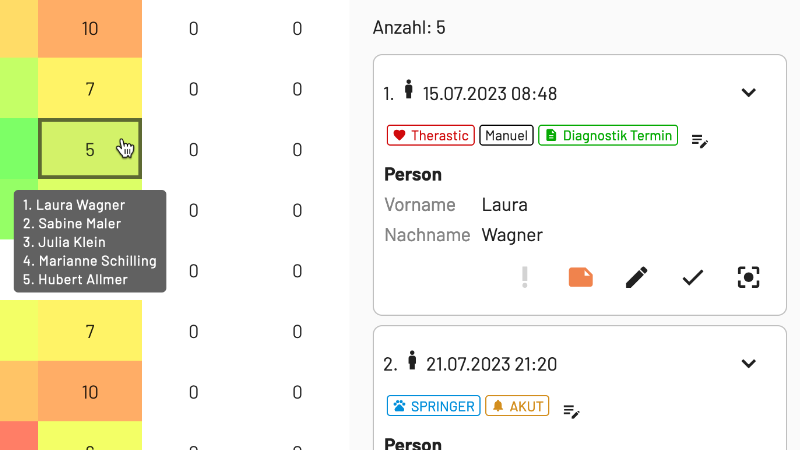
Task: Click the Diagnostik Termin tag
Action: pos(608,135)
